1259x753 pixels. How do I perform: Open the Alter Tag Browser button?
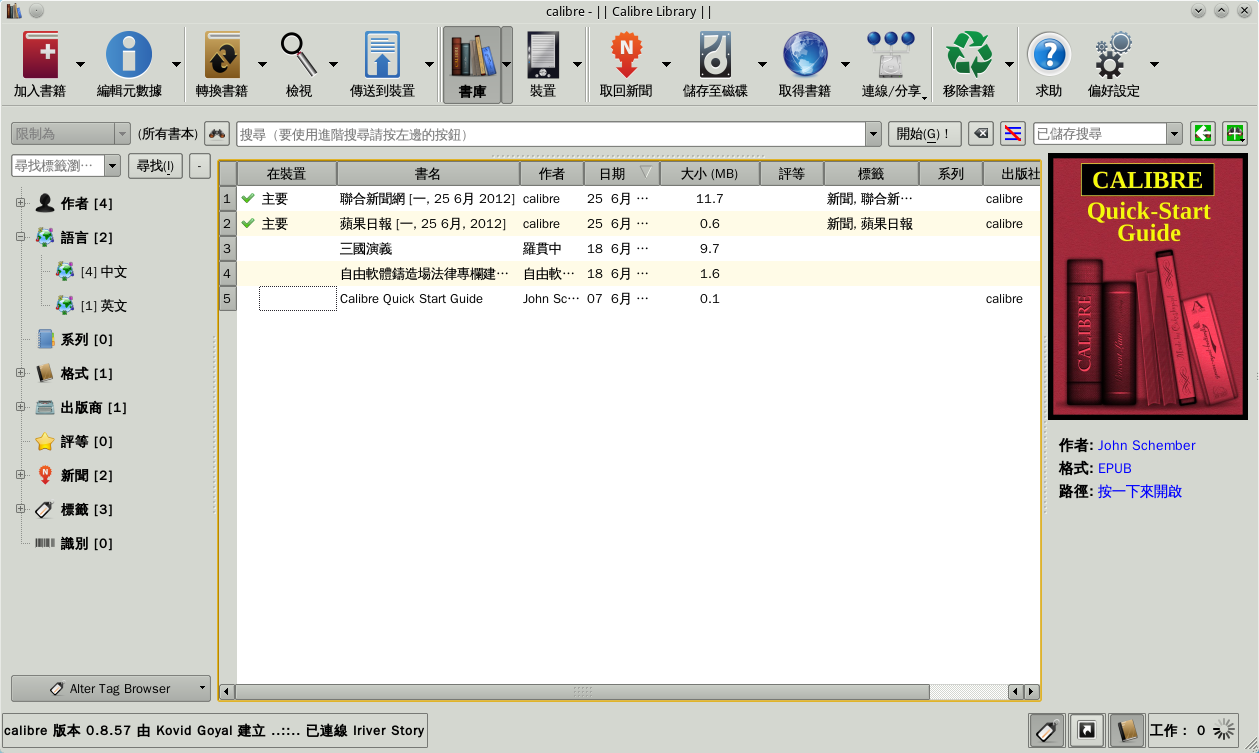[111, 688]
